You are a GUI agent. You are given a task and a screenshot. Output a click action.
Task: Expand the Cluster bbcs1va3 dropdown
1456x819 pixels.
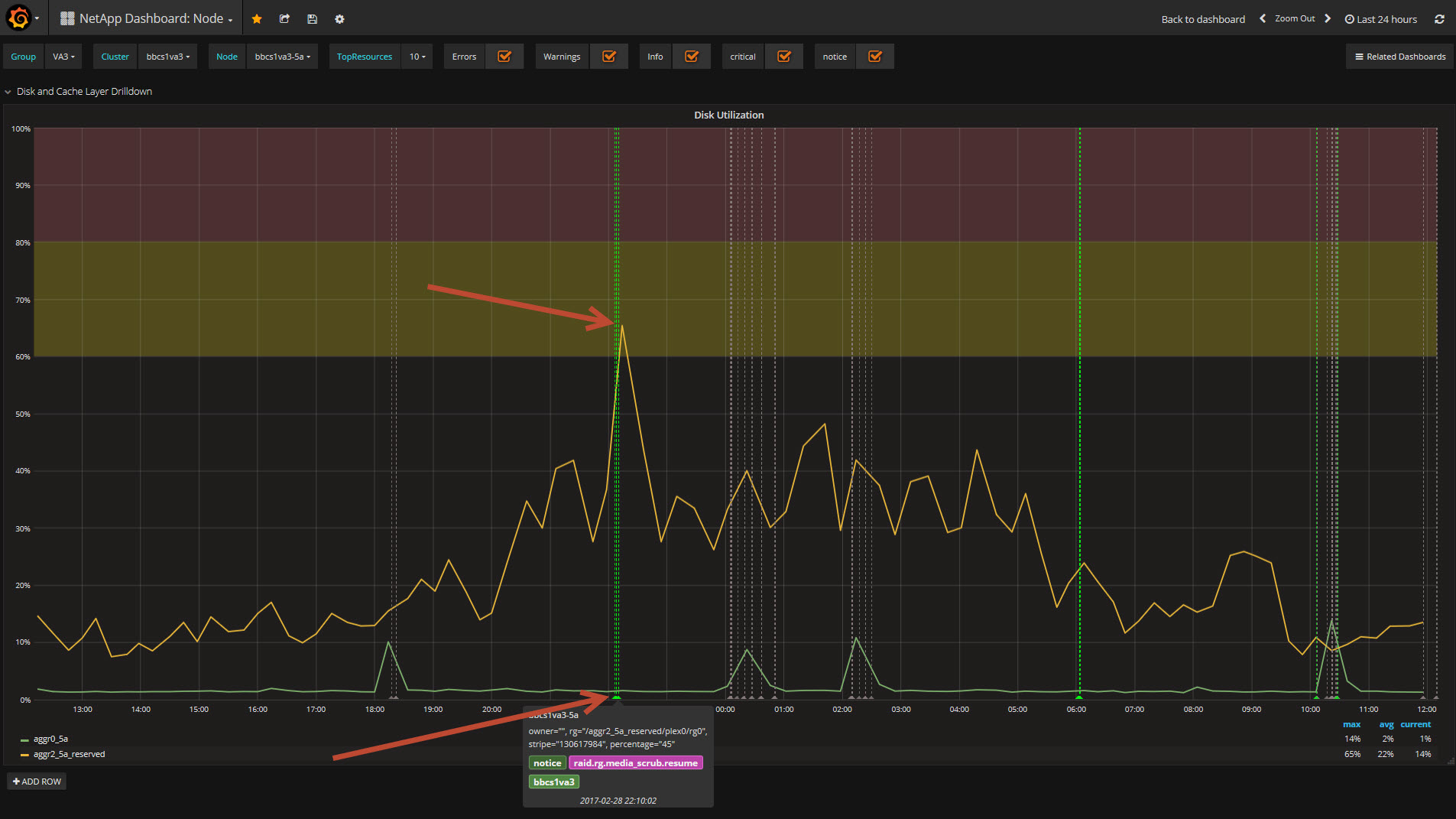click(168, 57)
